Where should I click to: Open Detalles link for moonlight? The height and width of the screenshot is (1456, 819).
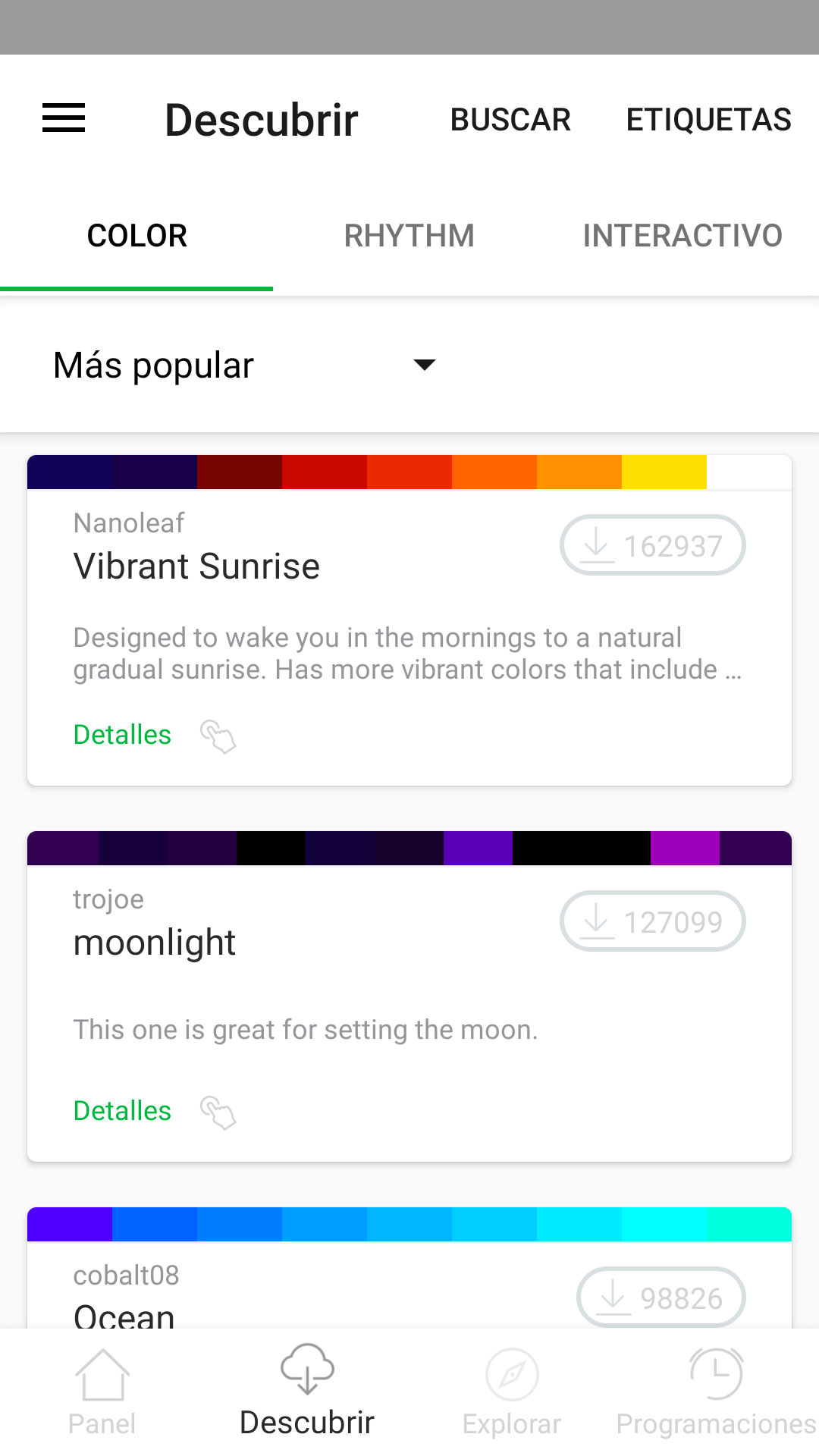tap(122, 1111)
